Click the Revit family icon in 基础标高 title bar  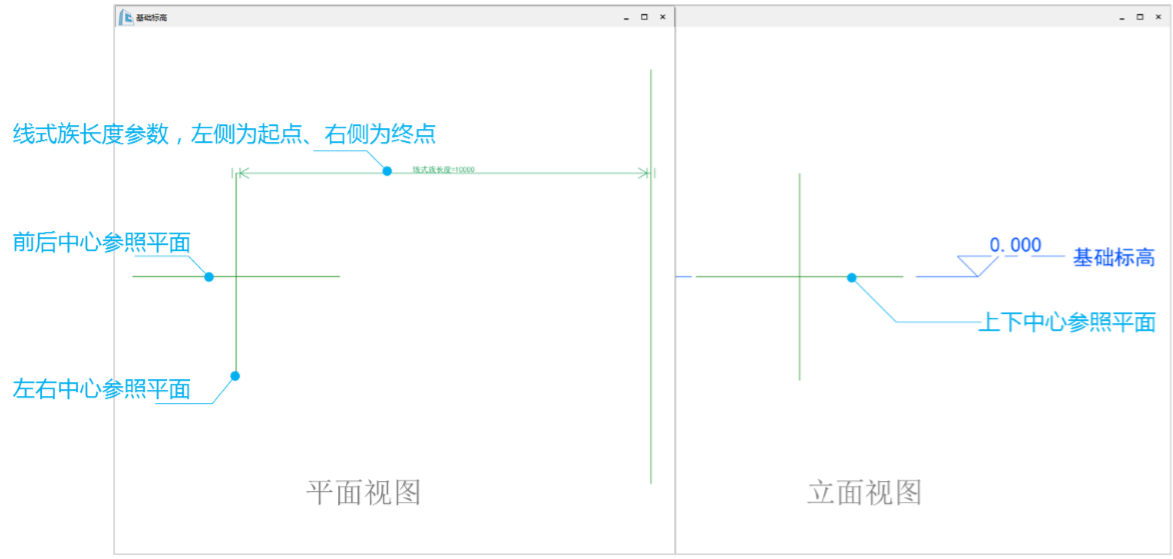click(126, 16)
